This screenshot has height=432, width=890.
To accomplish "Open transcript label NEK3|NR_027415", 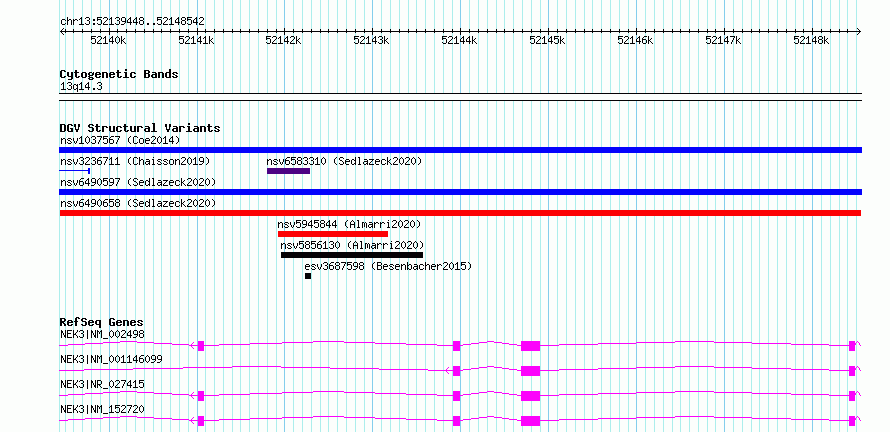I will 102,384.
